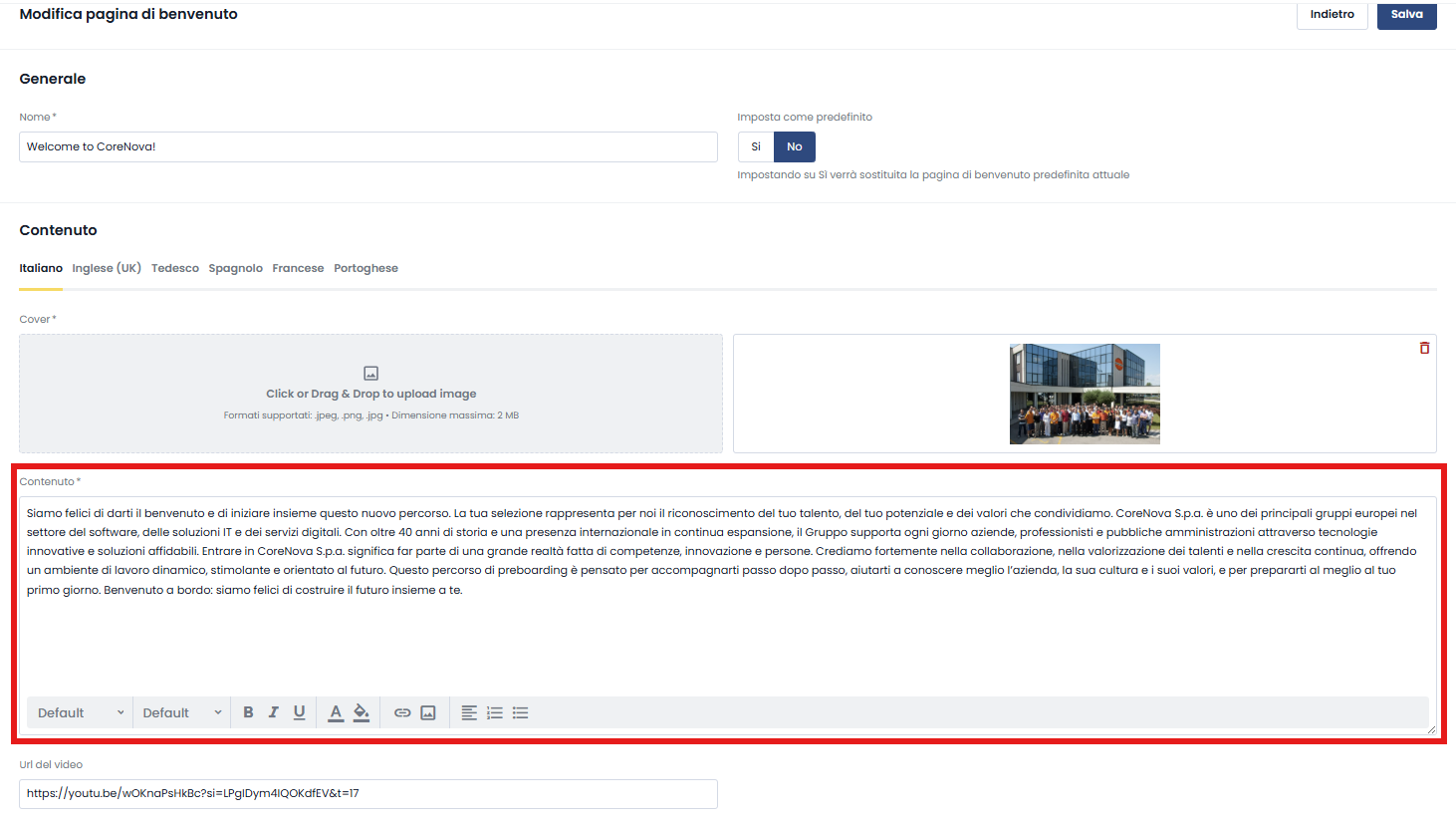Viewport: 1456px width, 825px height.
Task: Click the 'Formati supportati' hint text
Action: pyautogui.click(x=370, y=415)
